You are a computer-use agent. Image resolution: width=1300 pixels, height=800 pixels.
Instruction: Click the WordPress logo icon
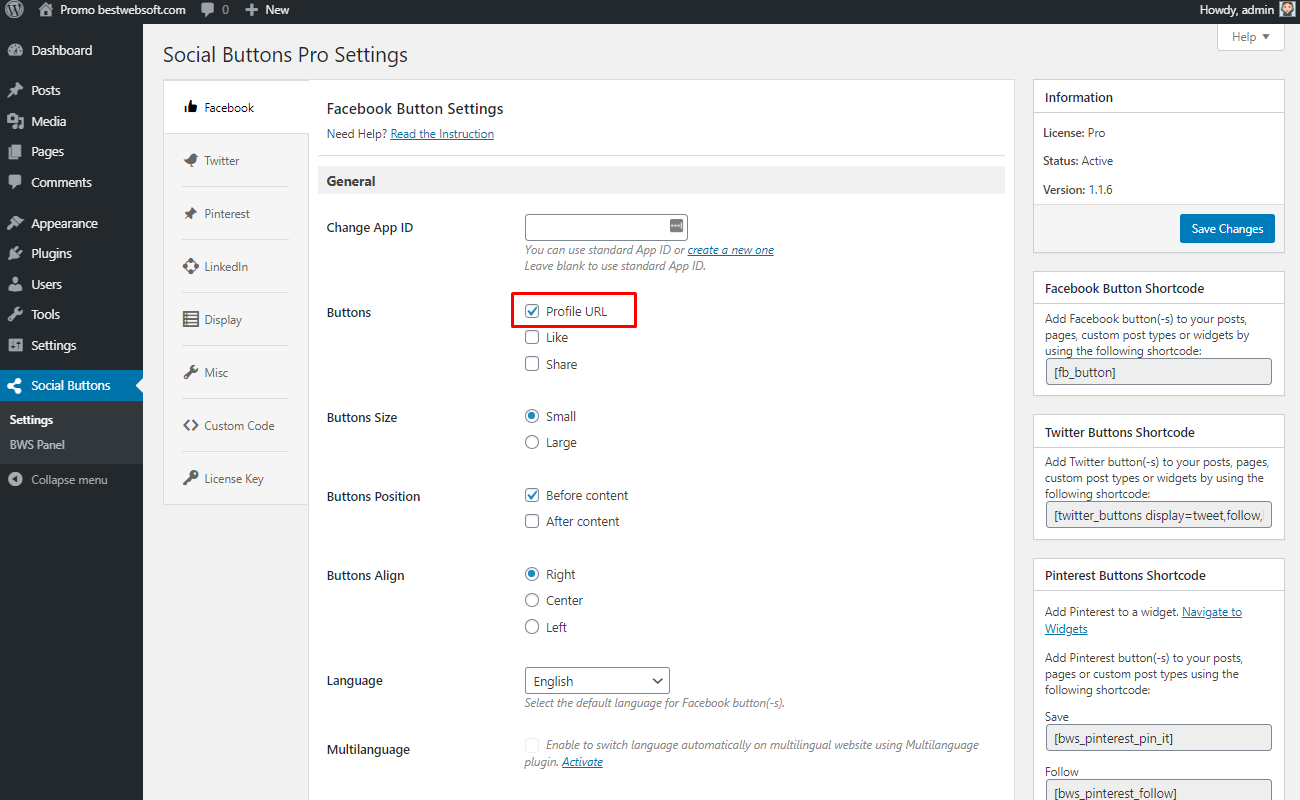[14, 9]
